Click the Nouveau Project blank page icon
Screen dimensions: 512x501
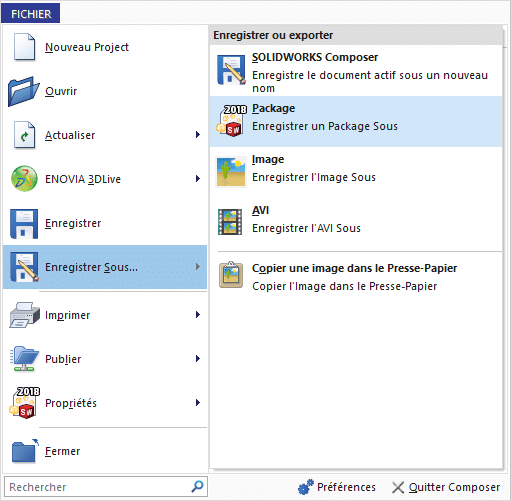pyautogui.click(x=24, y=47)
